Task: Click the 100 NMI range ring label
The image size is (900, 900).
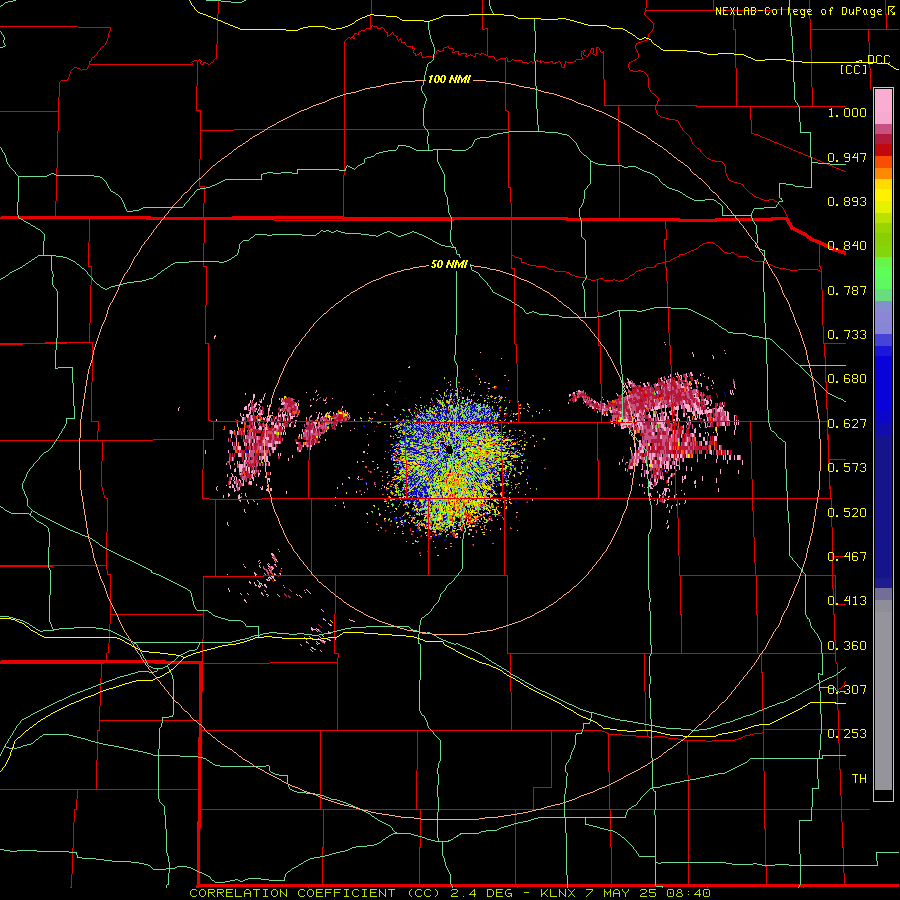Action: coord(449,79)
